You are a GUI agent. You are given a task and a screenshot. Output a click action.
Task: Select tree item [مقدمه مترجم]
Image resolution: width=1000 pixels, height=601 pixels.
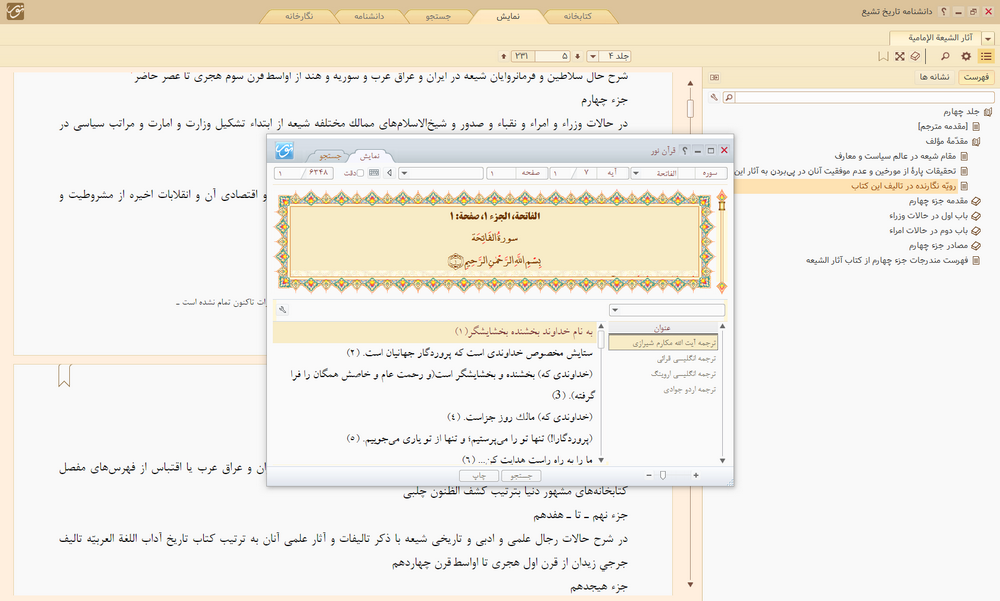(x=943, y=126)
